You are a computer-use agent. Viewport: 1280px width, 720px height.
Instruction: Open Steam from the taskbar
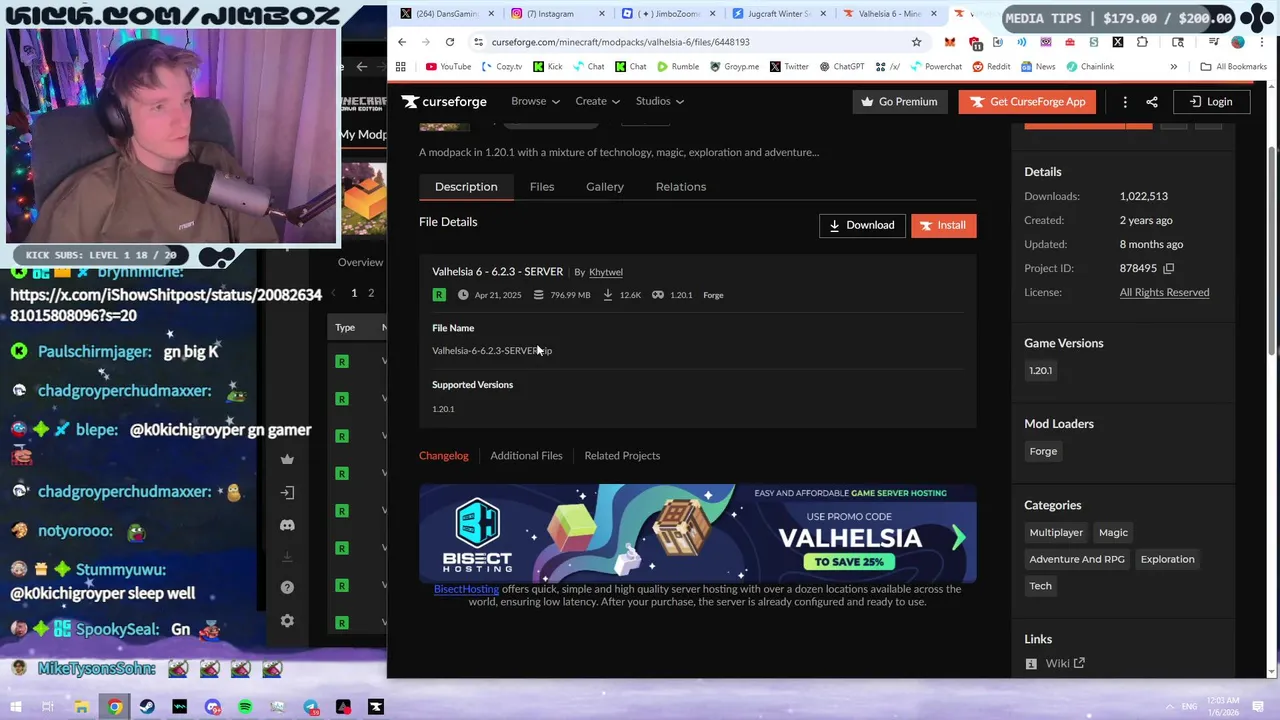click(x=147, y=707)
